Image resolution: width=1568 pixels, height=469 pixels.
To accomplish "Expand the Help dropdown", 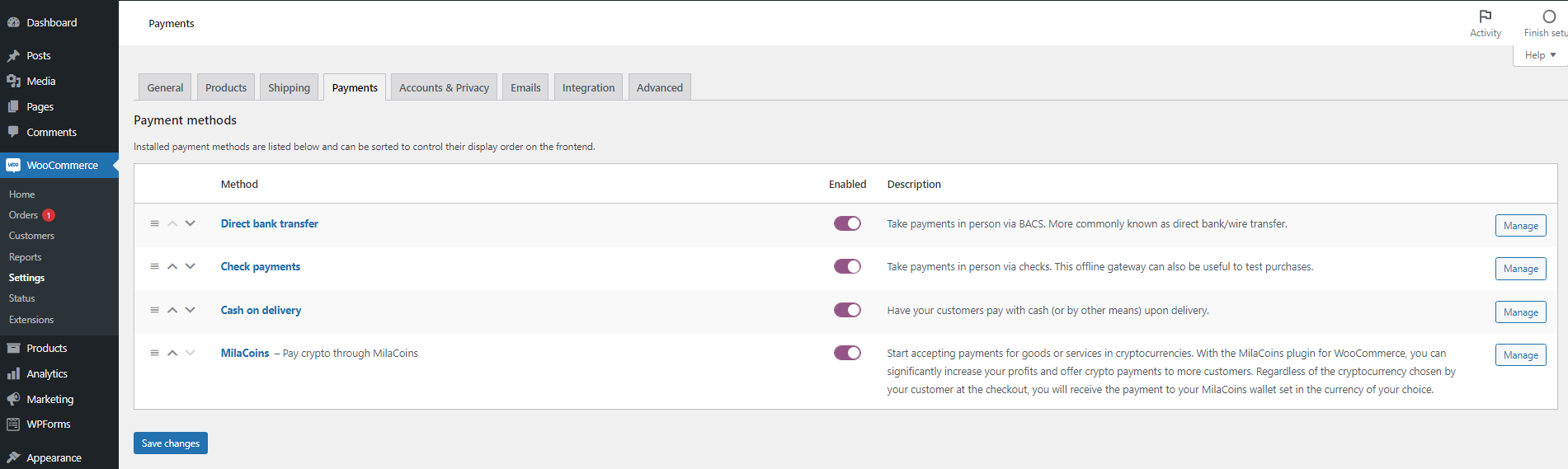I will tap(1540, 55).
